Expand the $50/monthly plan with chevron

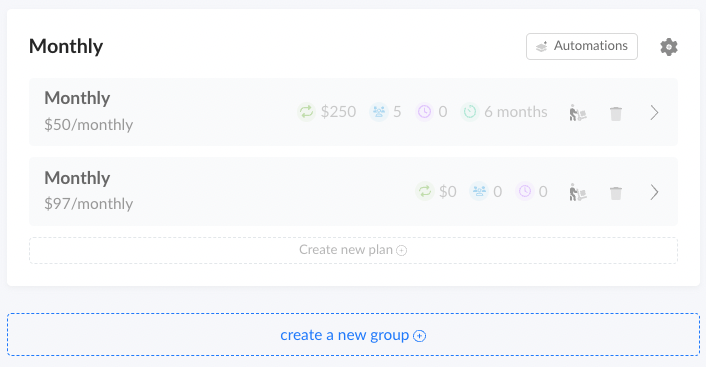click(654, 113)
